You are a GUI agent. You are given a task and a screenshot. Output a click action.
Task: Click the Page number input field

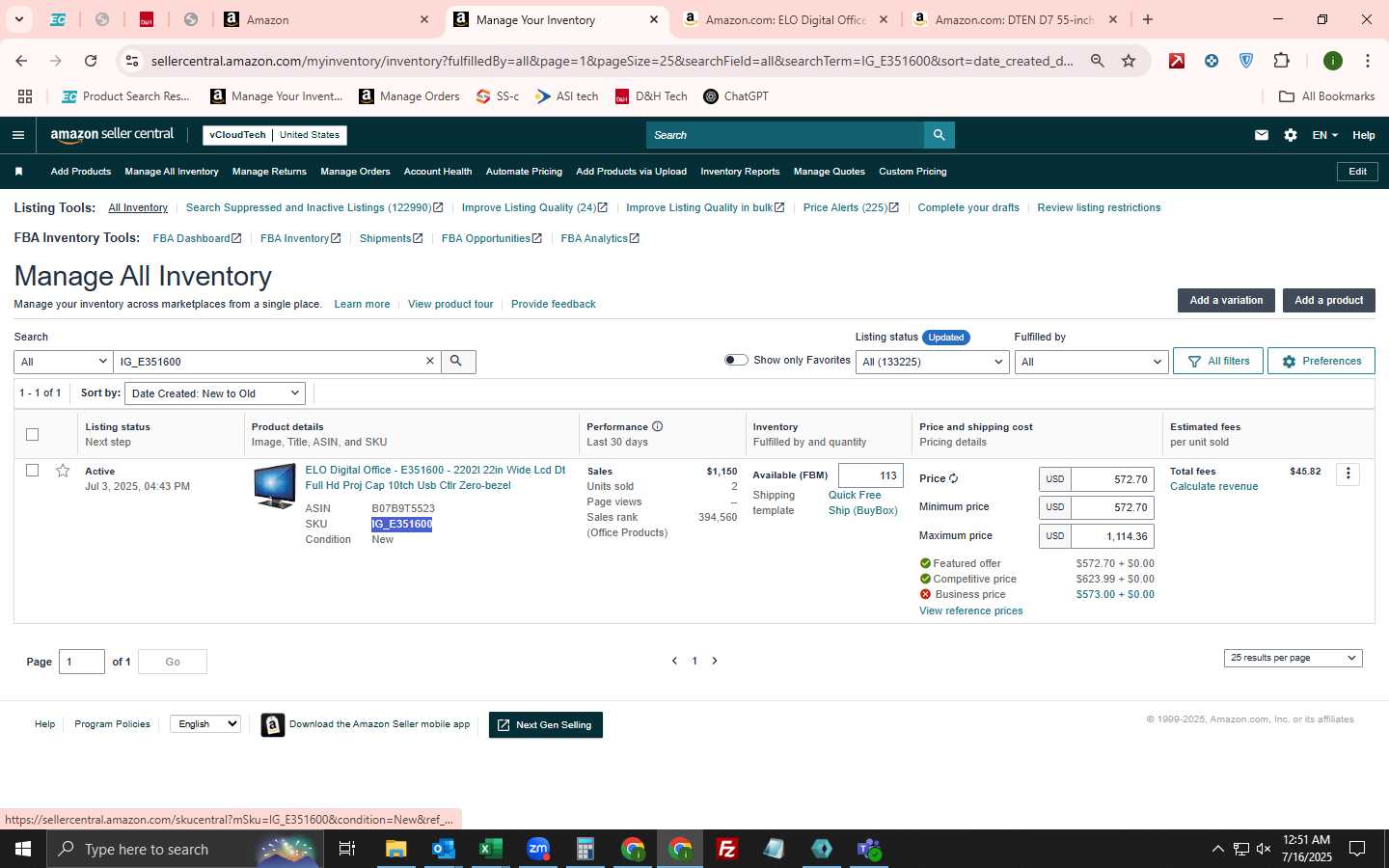[82, 662]
